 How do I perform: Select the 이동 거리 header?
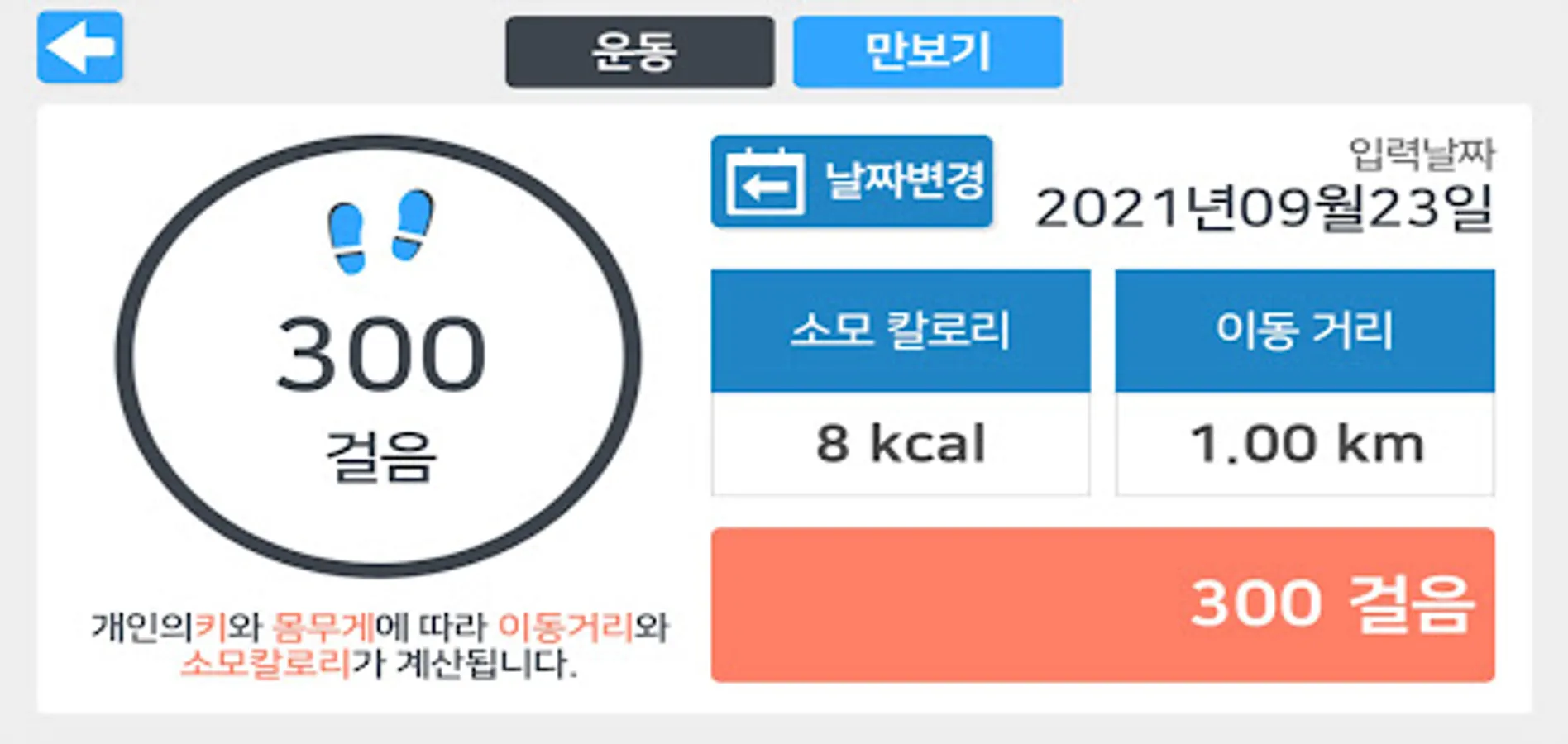click(x=1305, y=331)
